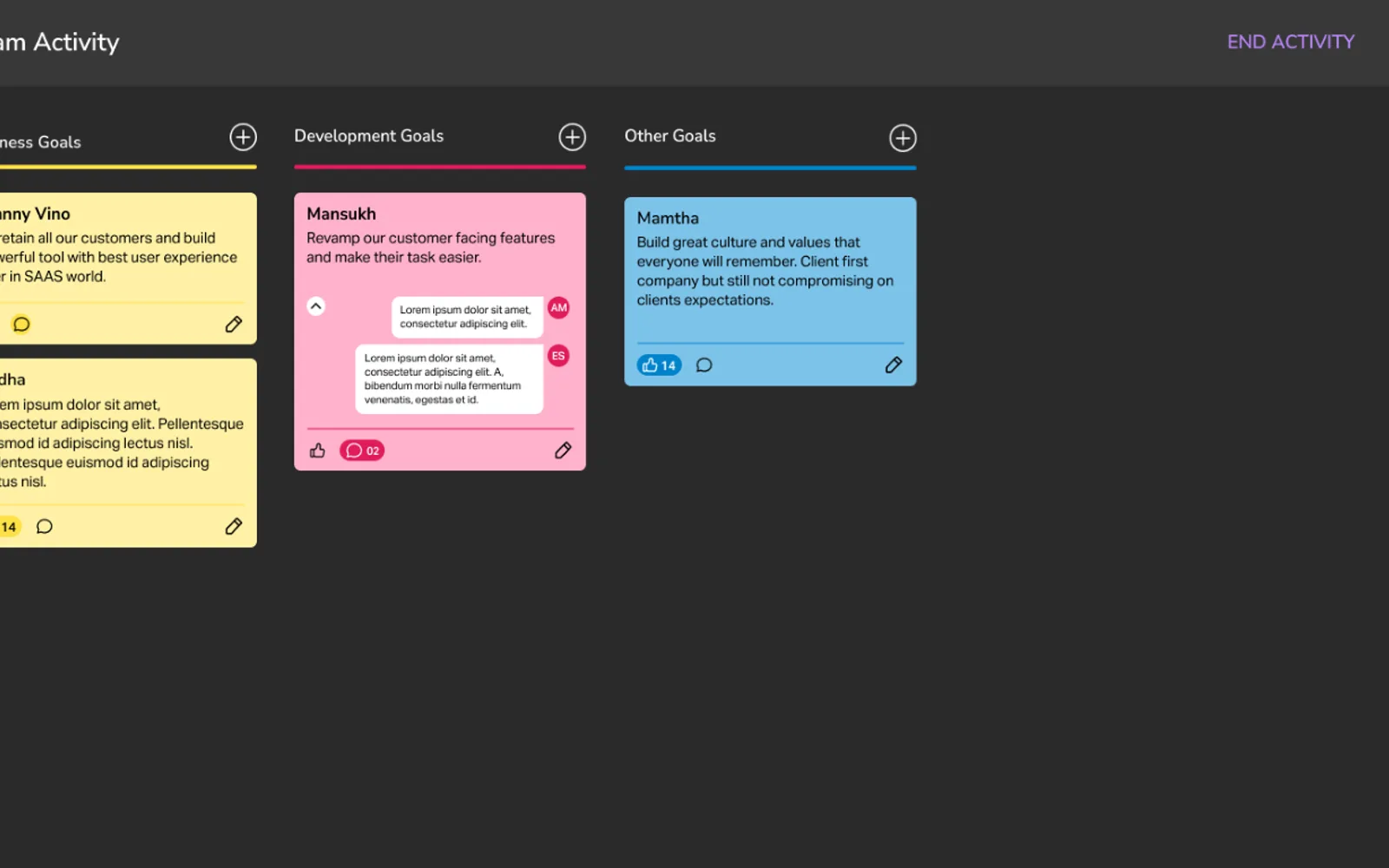Add a card to Development Goals
Viewport: 1389px width, 868px height.
pos(572,137)
